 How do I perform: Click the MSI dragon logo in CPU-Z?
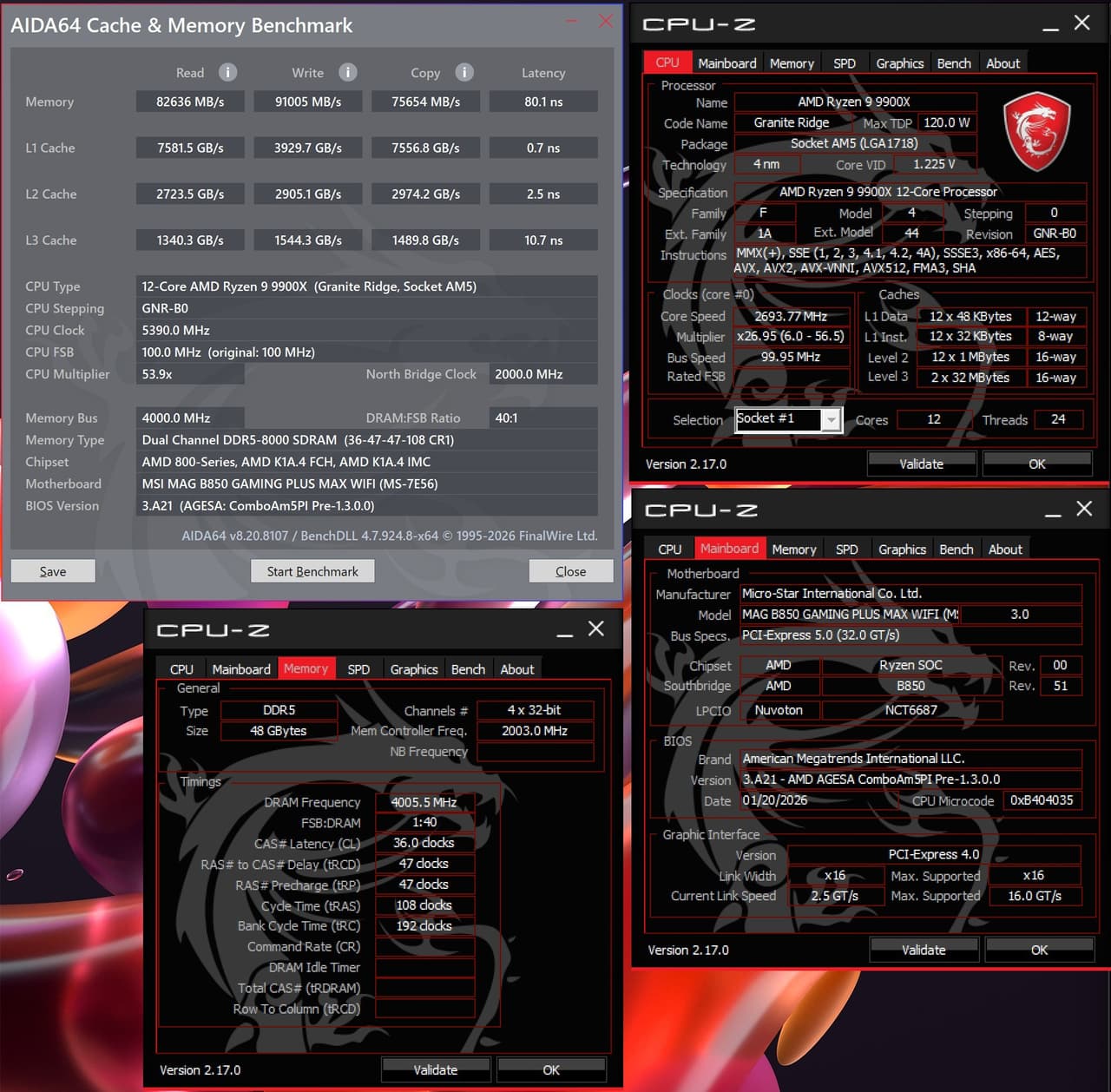coord(1036,133)
